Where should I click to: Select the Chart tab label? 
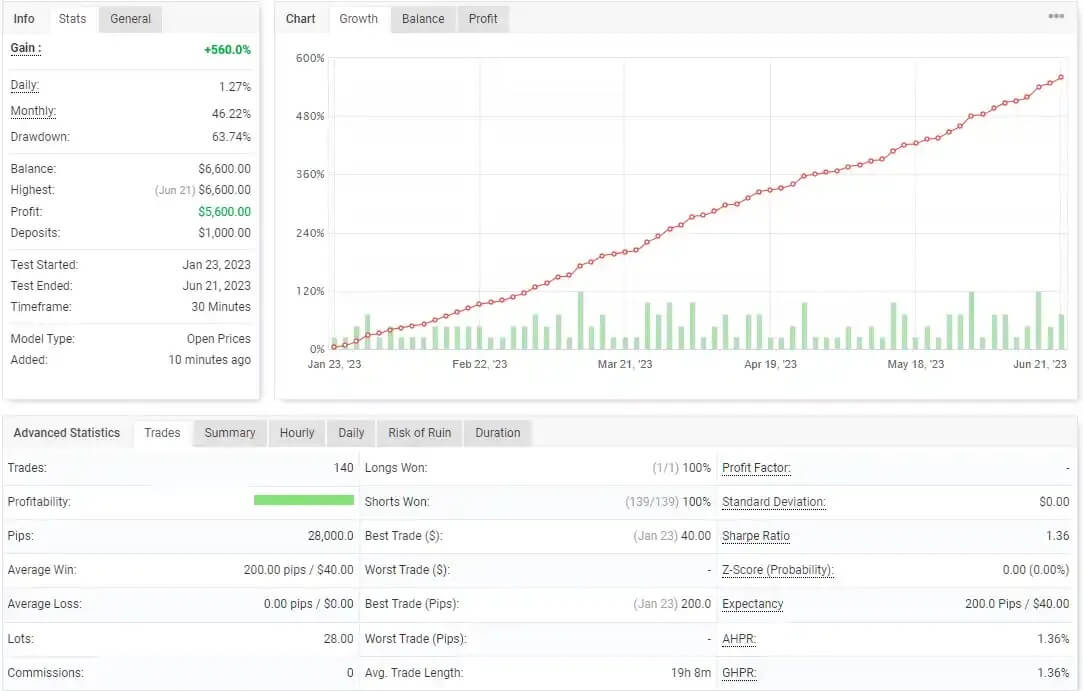point(300,19)
